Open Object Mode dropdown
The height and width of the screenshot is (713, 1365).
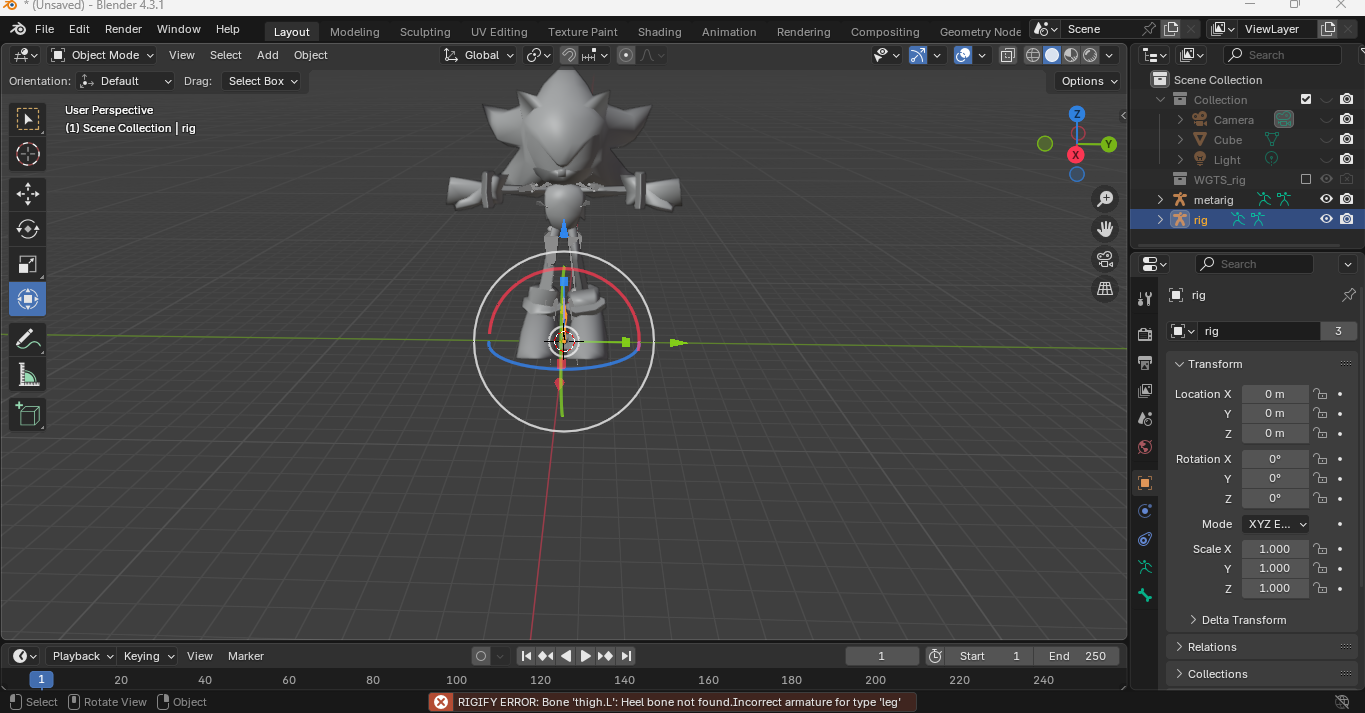102,55
